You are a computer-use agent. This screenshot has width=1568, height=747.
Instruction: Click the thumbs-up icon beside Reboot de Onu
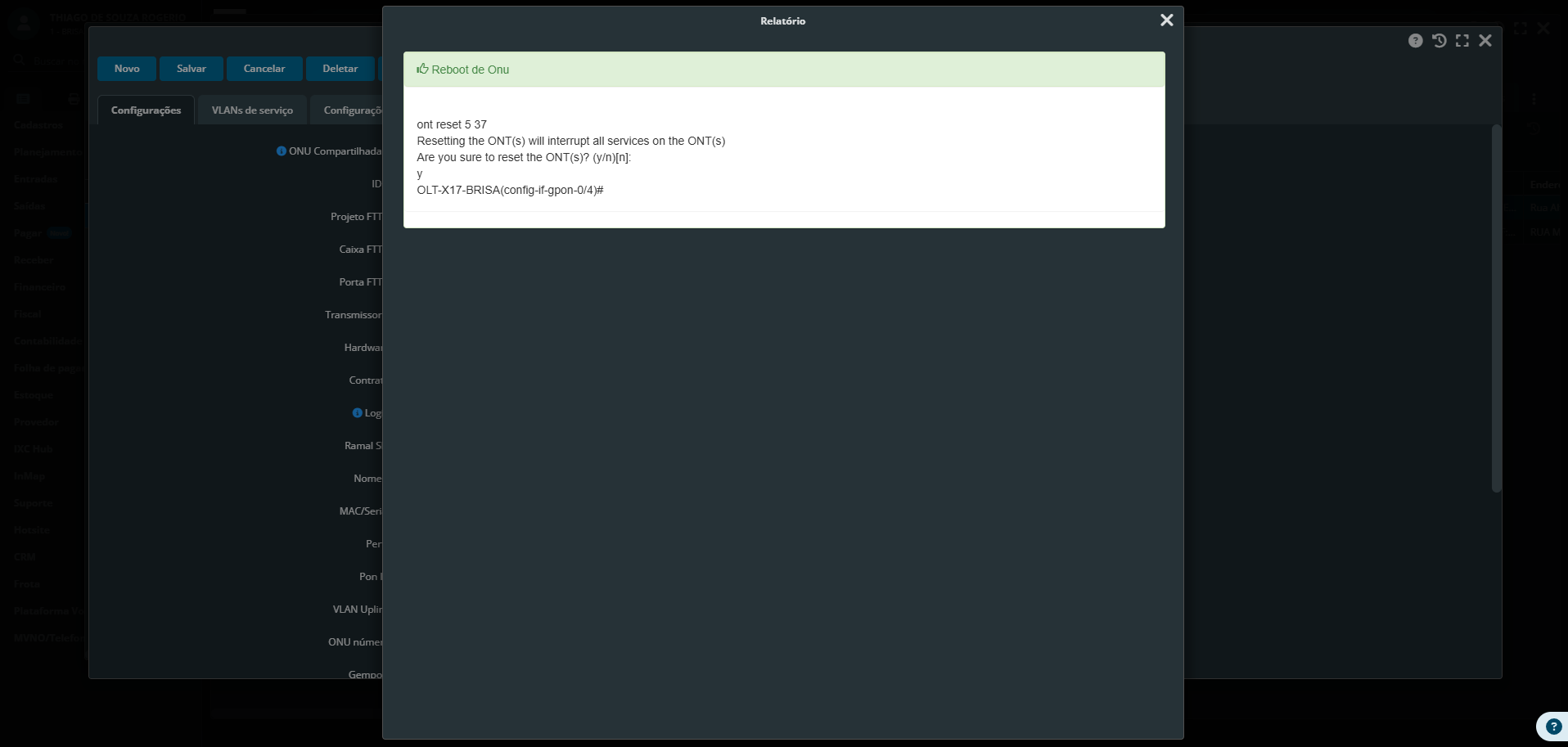click(422, 70)
